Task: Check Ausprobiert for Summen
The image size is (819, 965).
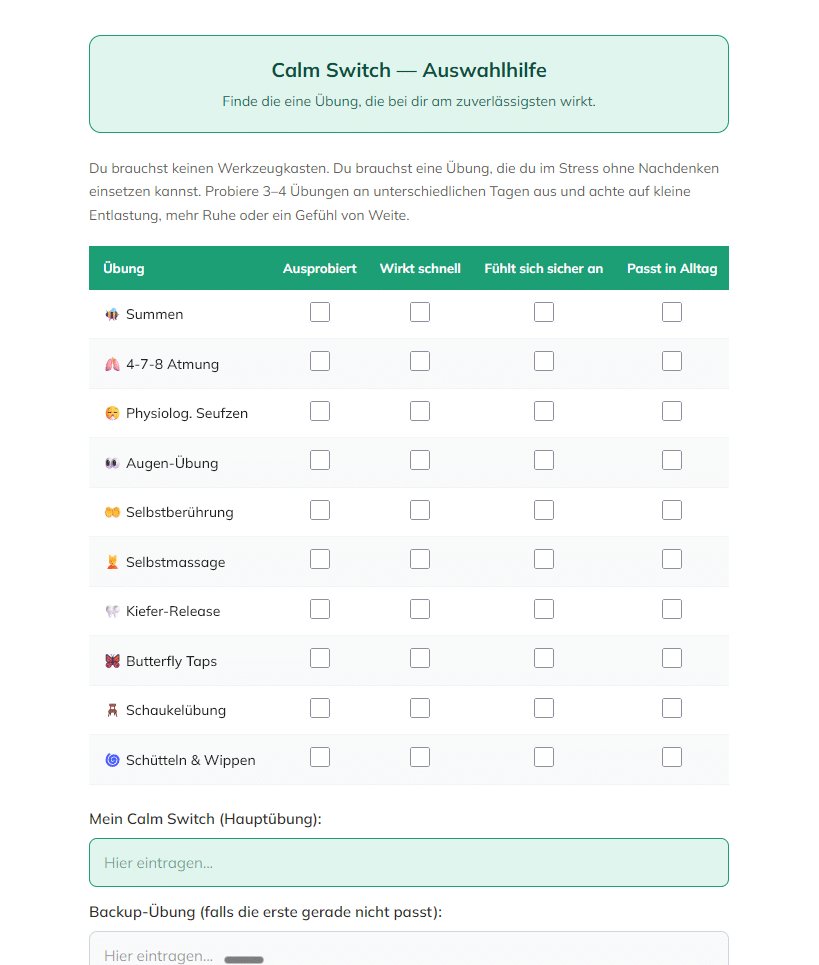Action: click(x=320, y=312)
